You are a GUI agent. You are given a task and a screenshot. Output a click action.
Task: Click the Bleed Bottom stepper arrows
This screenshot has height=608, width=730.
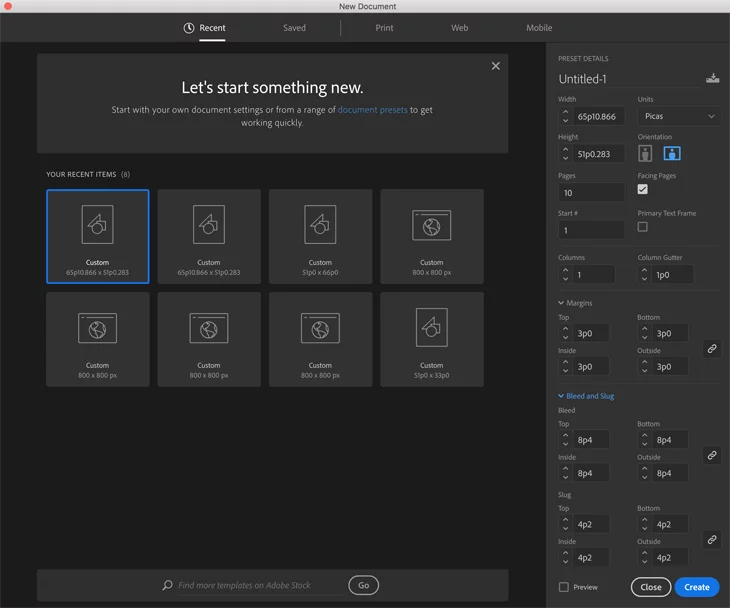pyautogui.click(x=644, y=440)
